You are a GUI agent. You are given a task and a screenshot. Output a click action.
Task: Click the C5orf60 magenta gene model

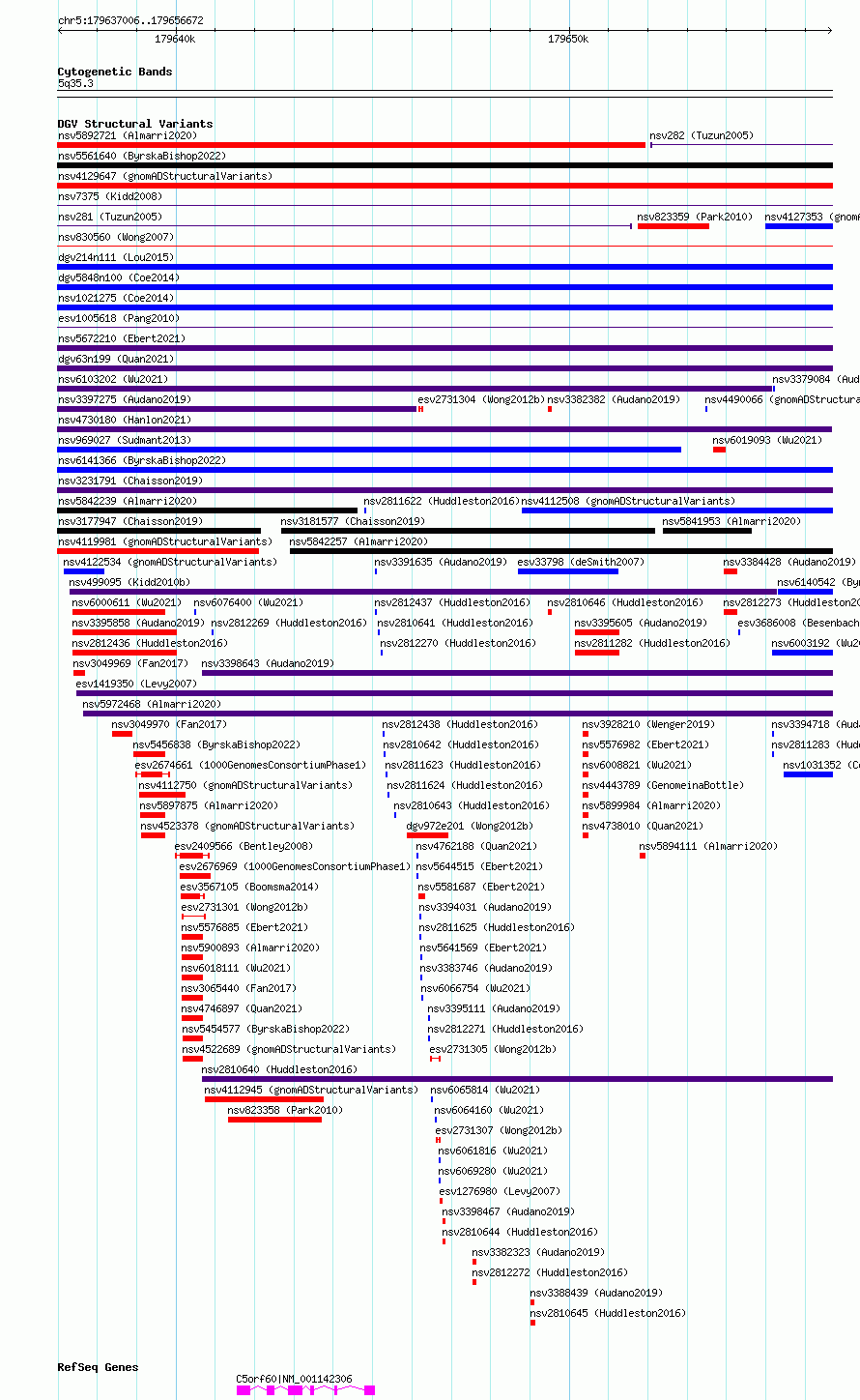tap(305, 1390)
